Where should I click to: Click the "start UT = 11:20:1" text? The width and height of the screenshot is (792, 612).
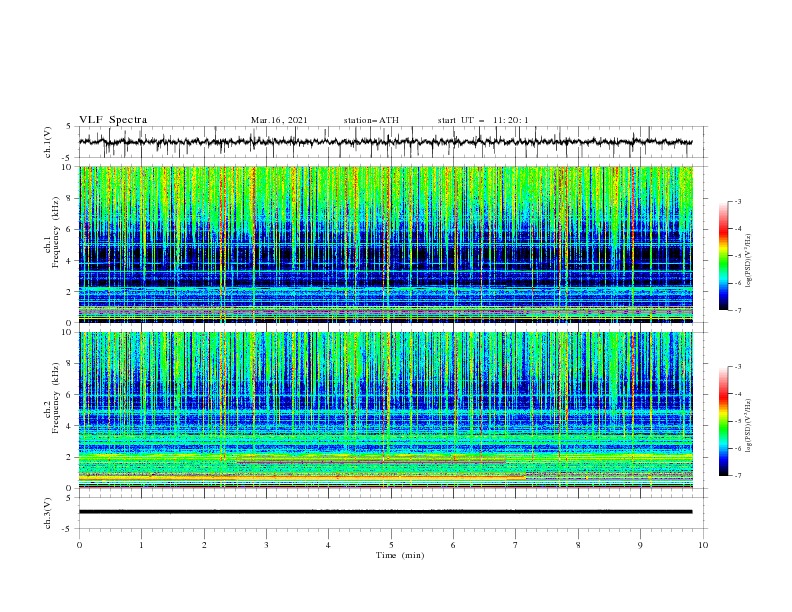point(483,120)
